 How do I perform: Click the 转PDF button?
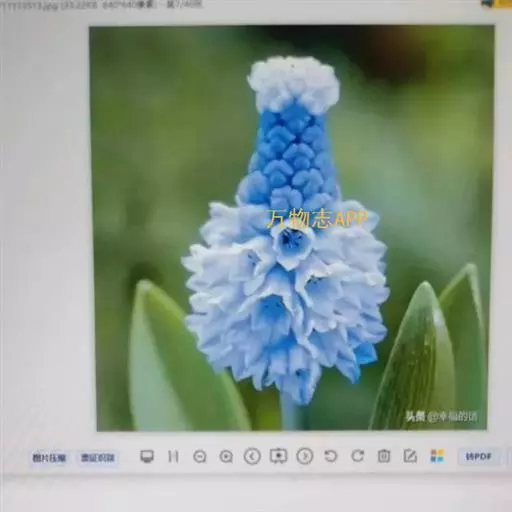(479, 456)
